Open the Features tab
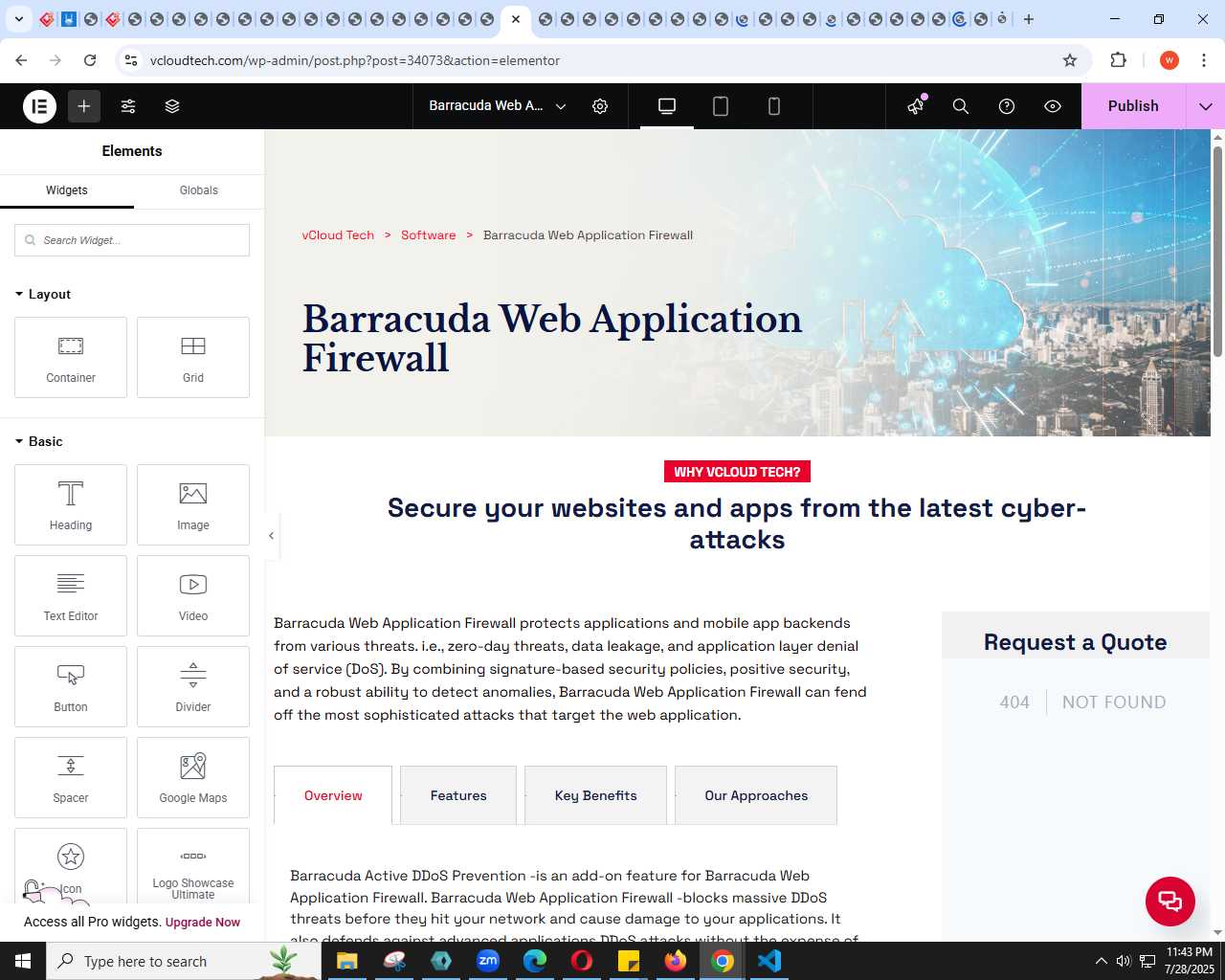Image resolution: width=1225 pixels, height=980 pixels. pos(458,795)
